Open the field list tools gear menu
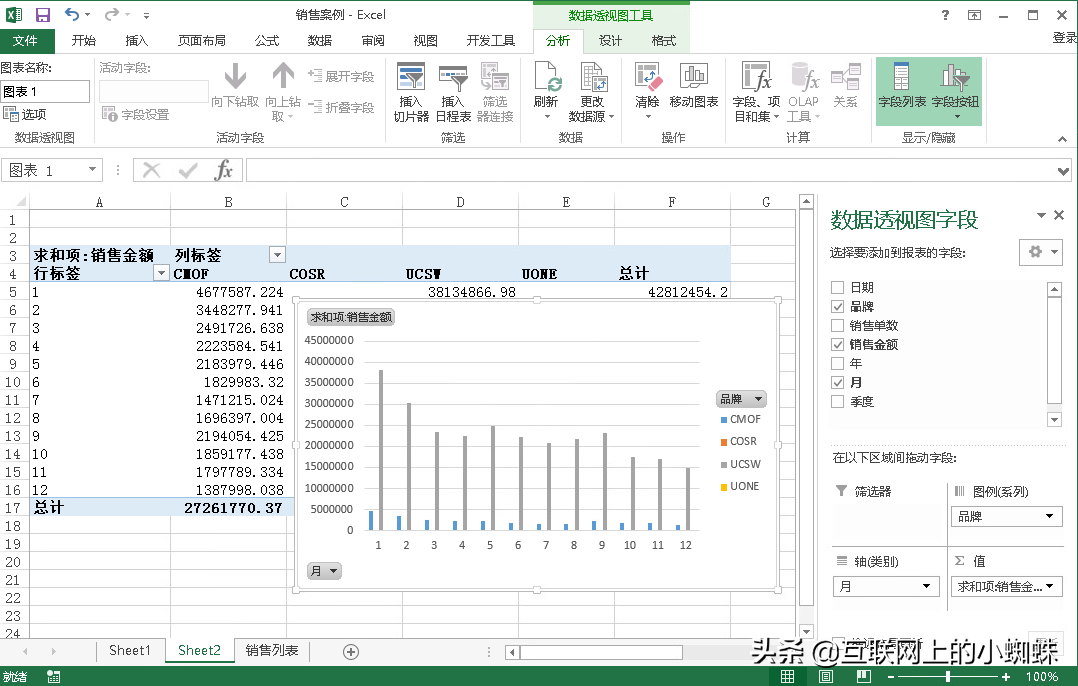The height and width of the screenshot is (686, 1078). 1041,252
